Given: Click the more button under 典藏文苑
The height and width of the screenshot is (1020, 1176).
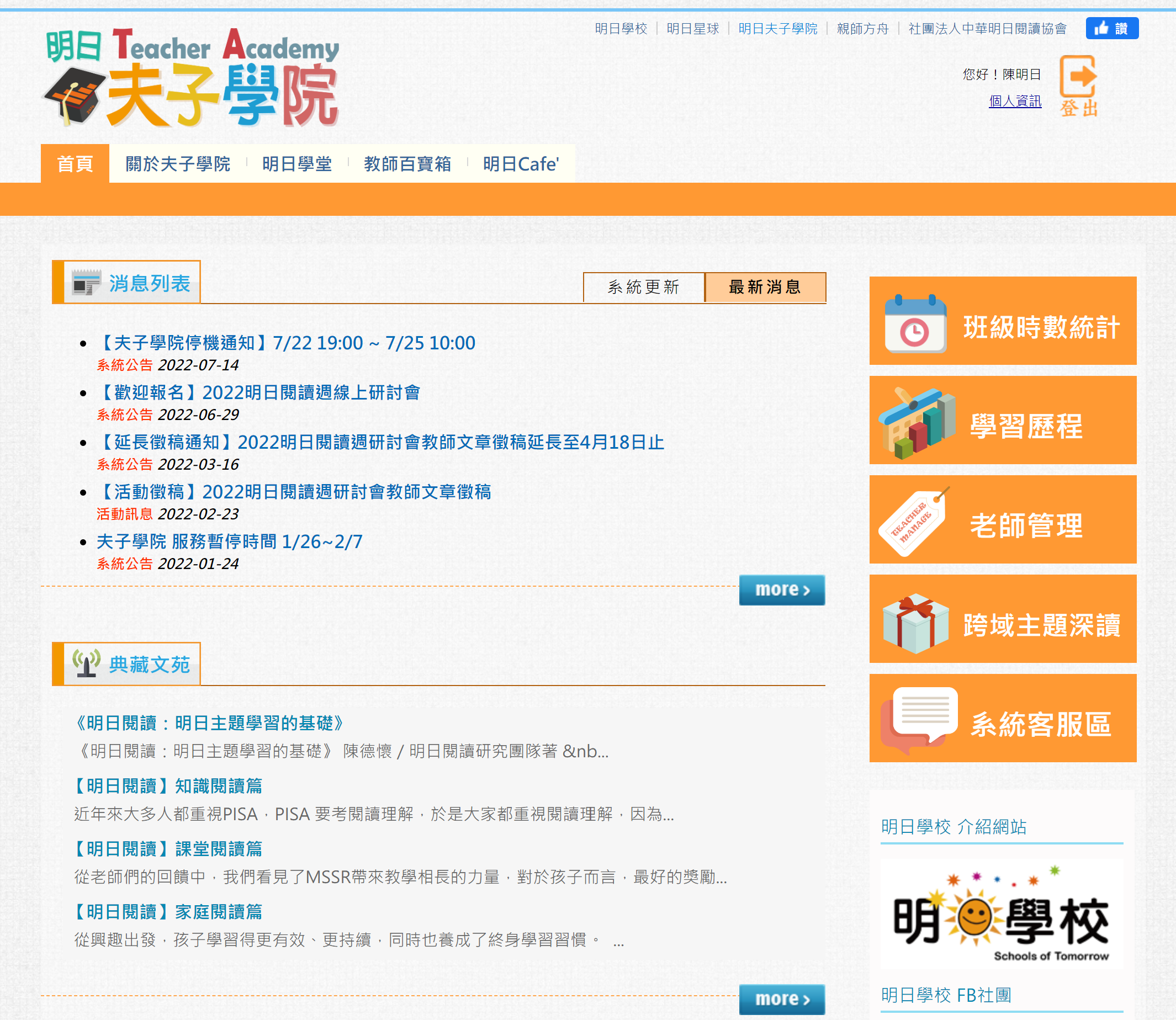Looking at the screenshot, I should click(x=782, y=999).
